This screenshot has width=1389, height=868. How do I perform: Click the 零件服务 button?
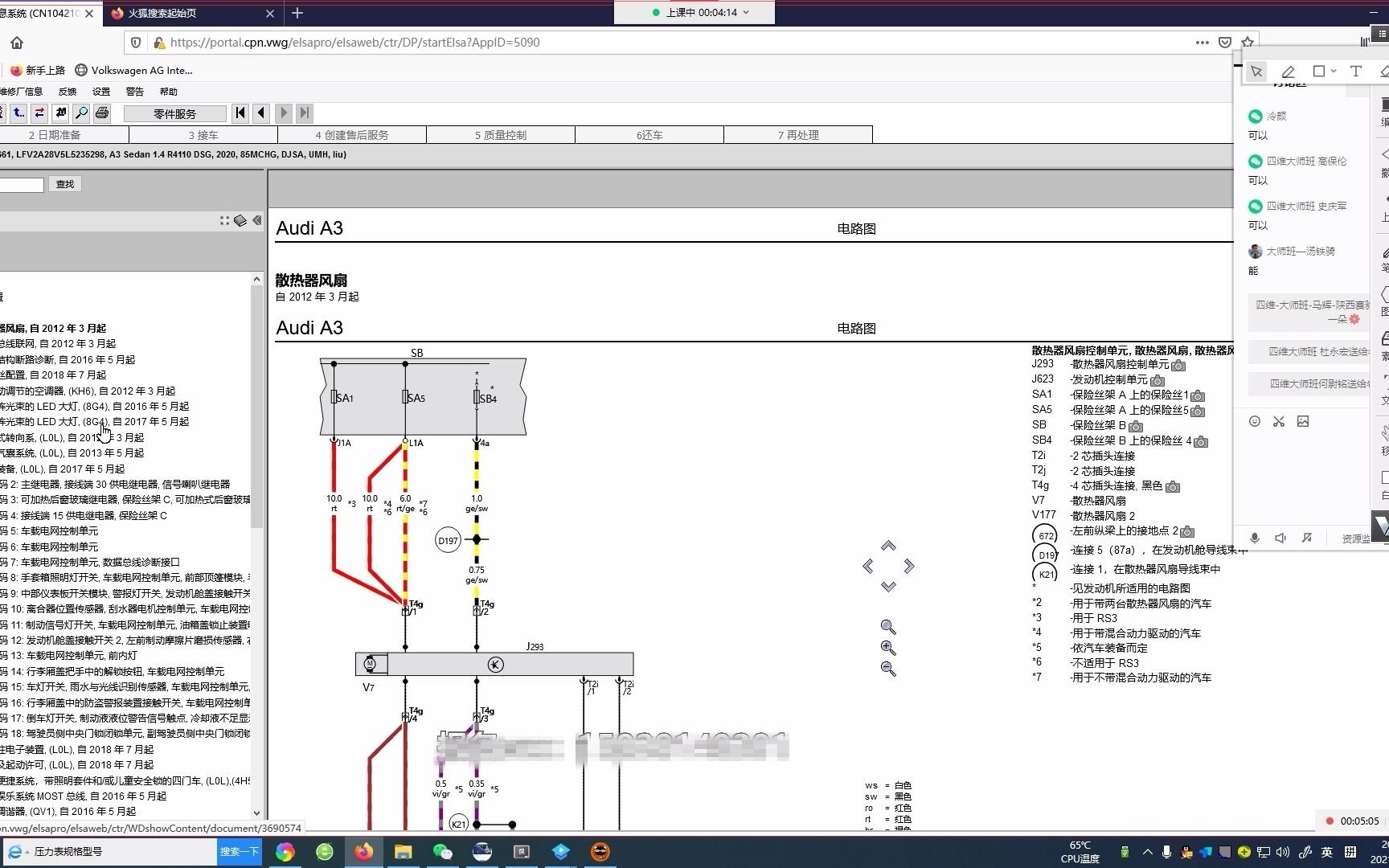[x=175, y=114]
